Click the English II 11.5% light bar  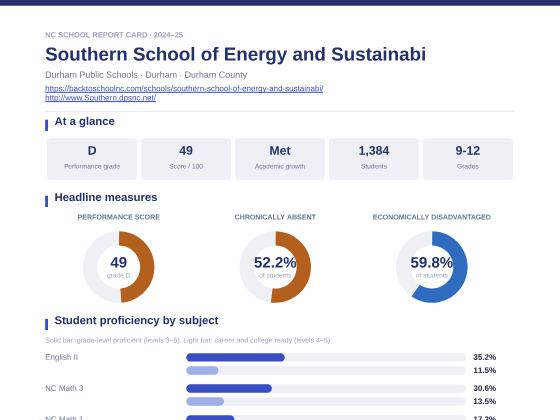(202, 370)
